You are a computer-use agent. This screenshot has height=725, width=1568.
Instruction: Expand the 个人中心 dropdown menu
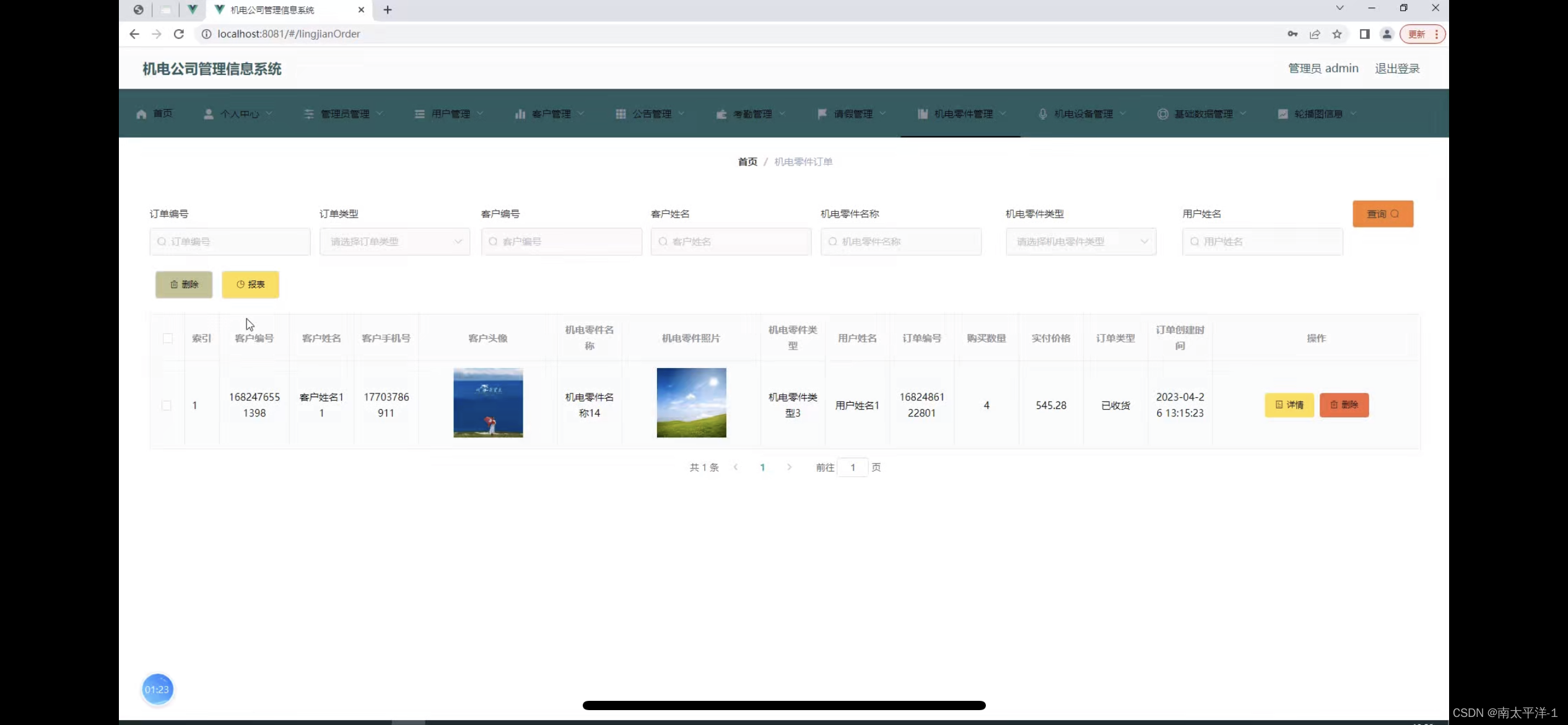pos(269,113)
